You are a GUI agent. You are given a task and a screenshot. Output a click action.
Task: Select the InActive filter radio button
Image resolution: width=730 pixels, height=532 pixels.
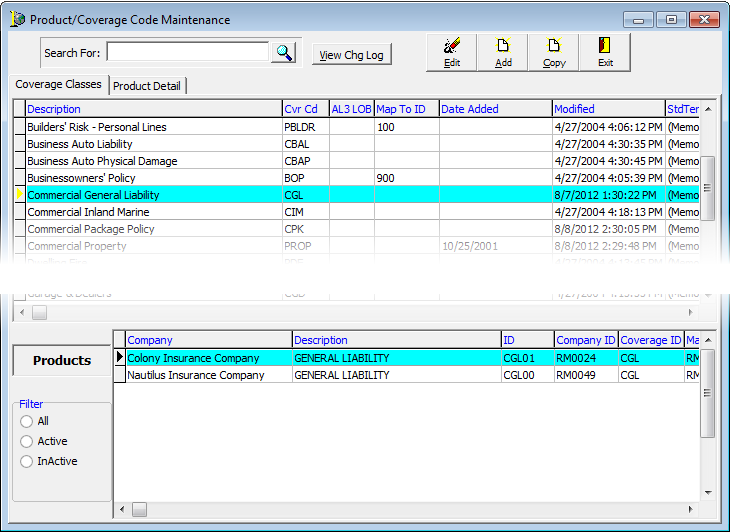coord(27,461)
